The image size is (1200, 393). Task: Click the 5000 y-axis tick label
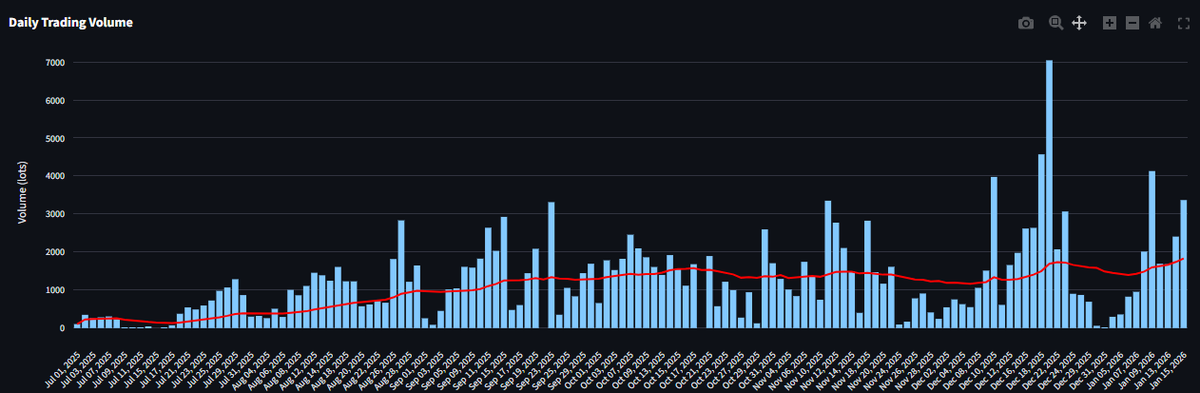pyautogui.click(x=55, y=138)
